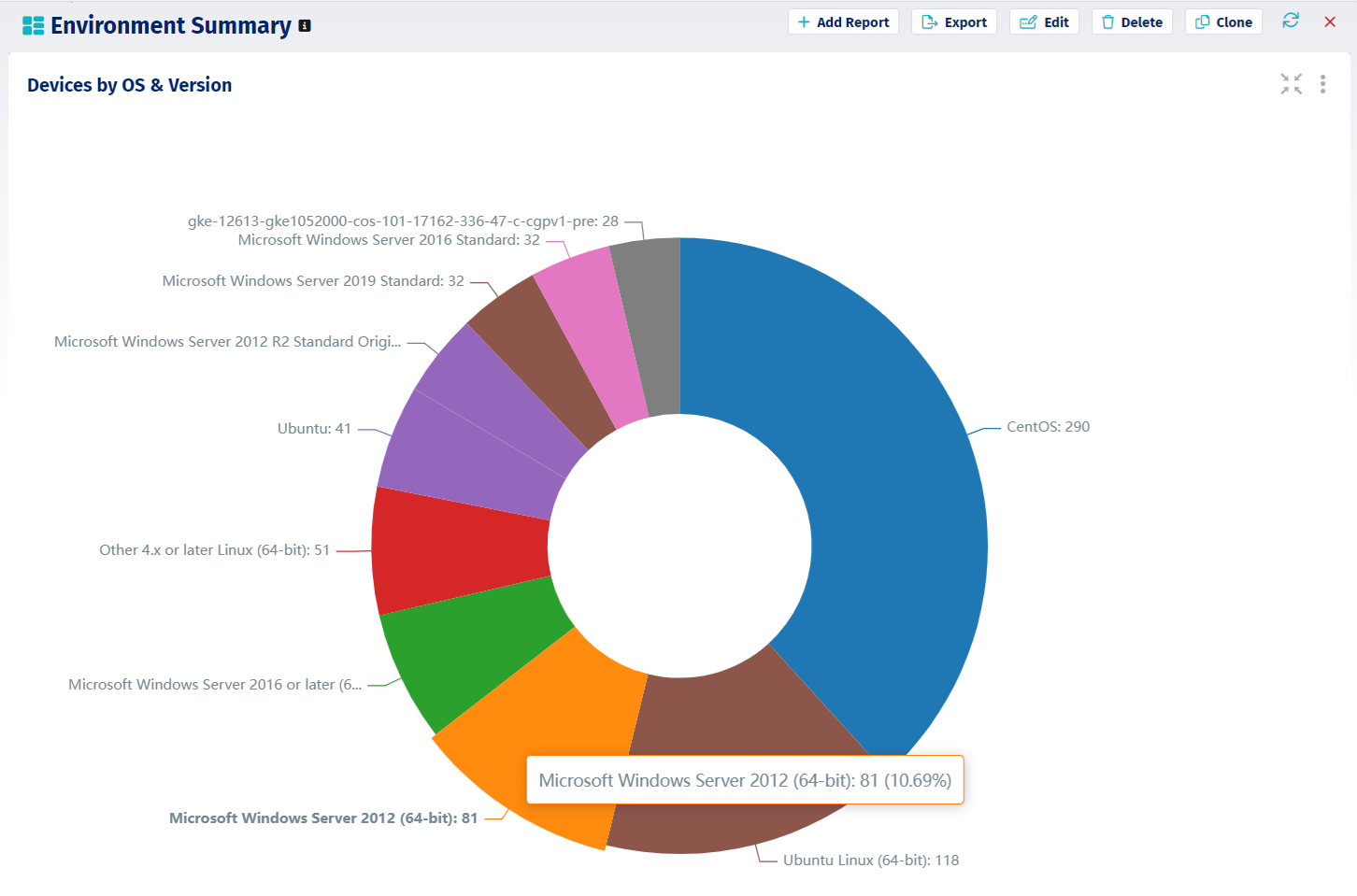Click the bold 'Microsoft Windows Server 2012 (64-bit): 81' label
This screenshot has height=896, width=1357.
pyautogui.click(x=323, y=818)
